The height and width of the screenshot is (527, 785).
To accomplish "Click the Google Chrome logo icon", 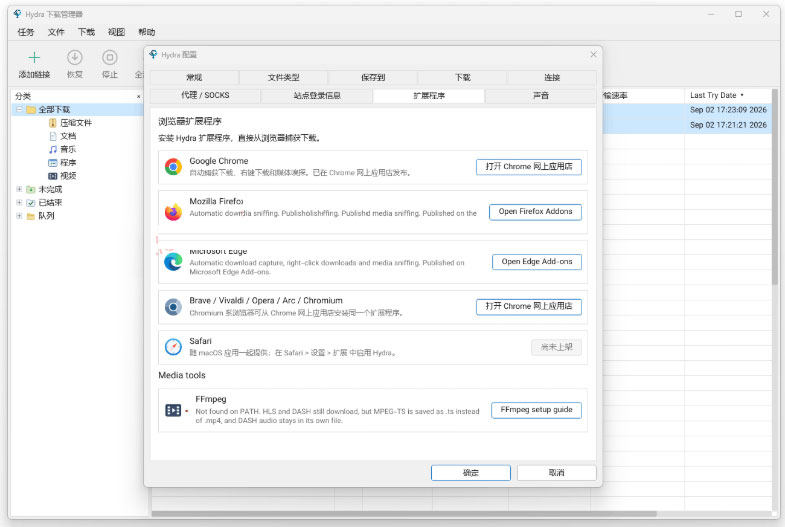I will click(x=173, y=167).
